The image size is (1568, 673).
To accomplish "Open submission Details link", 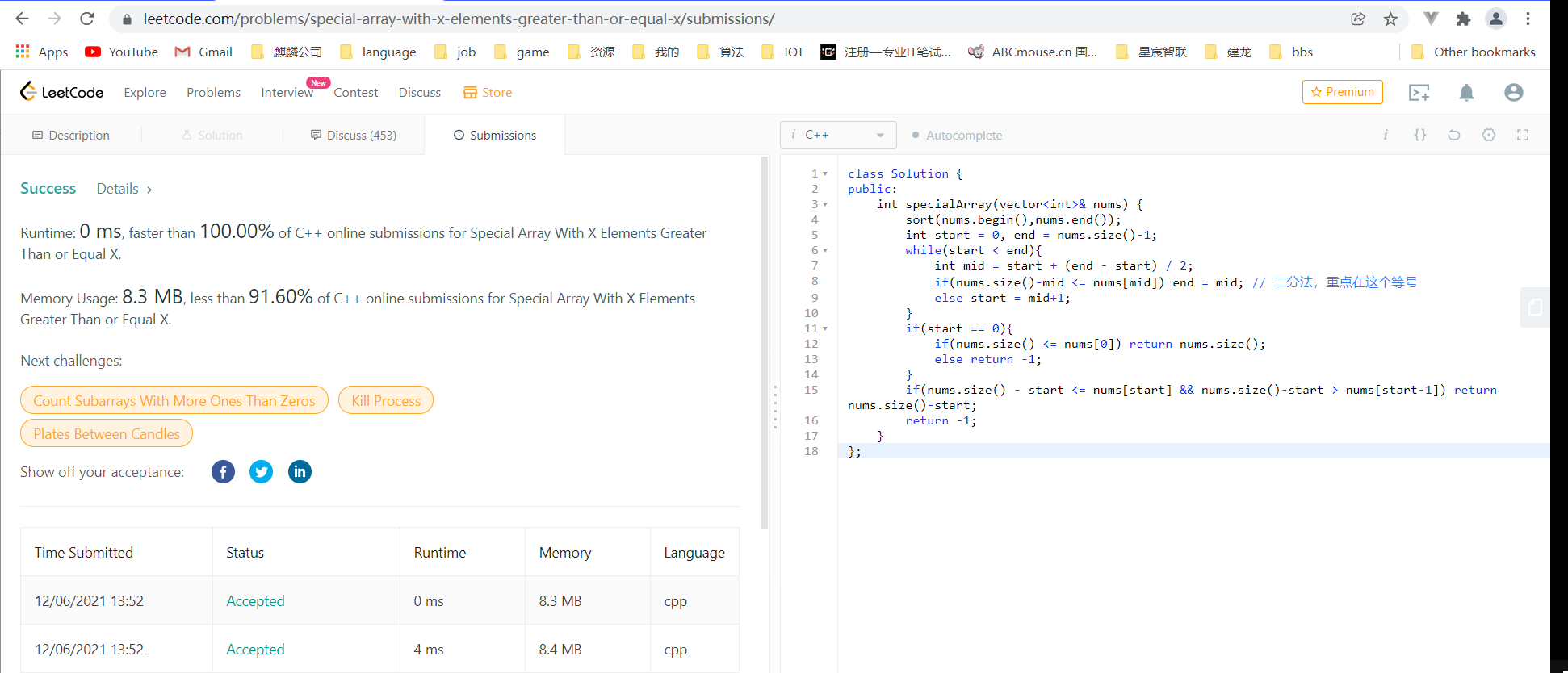I will point(124,189).
